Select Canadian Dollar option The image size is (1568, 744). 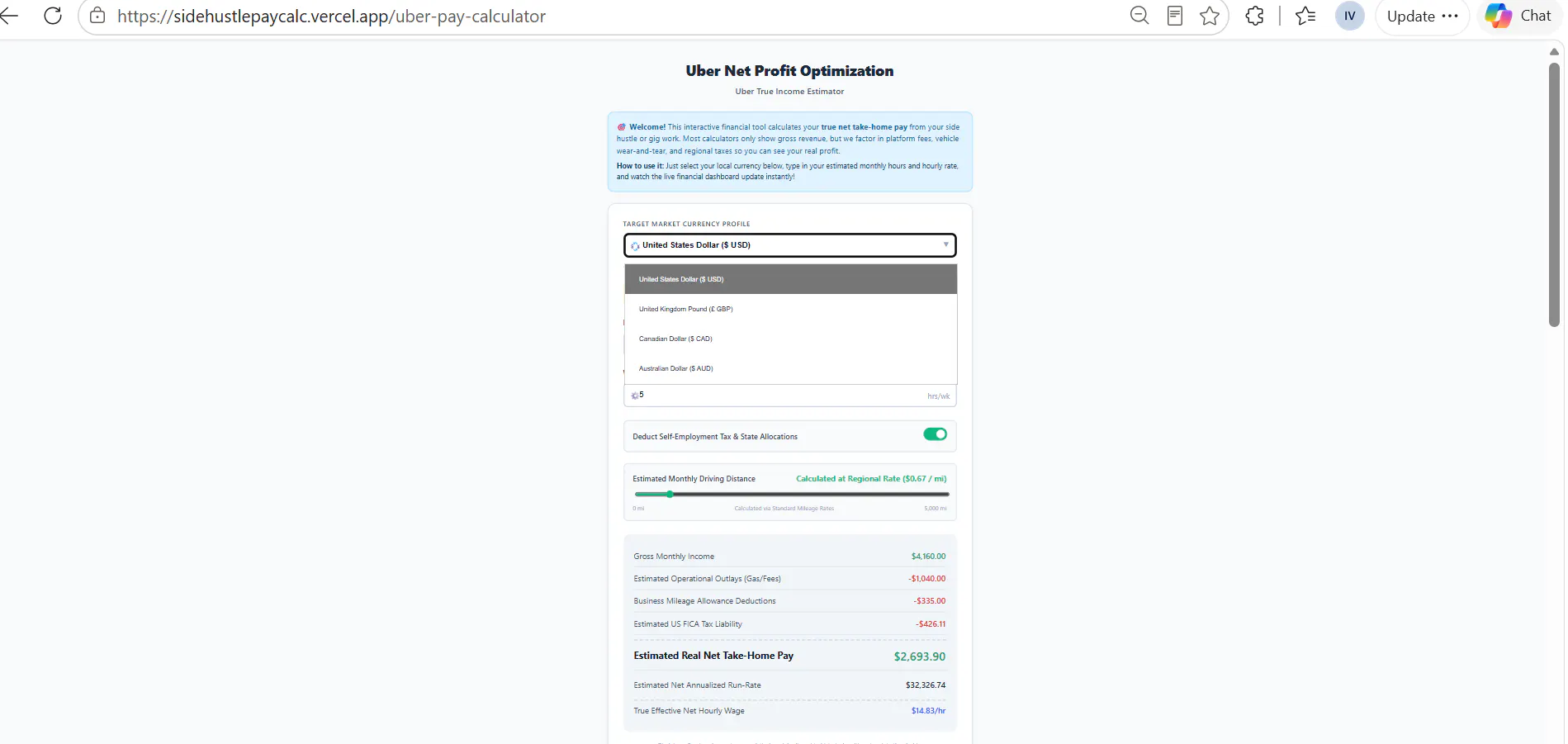pos(791,339)
